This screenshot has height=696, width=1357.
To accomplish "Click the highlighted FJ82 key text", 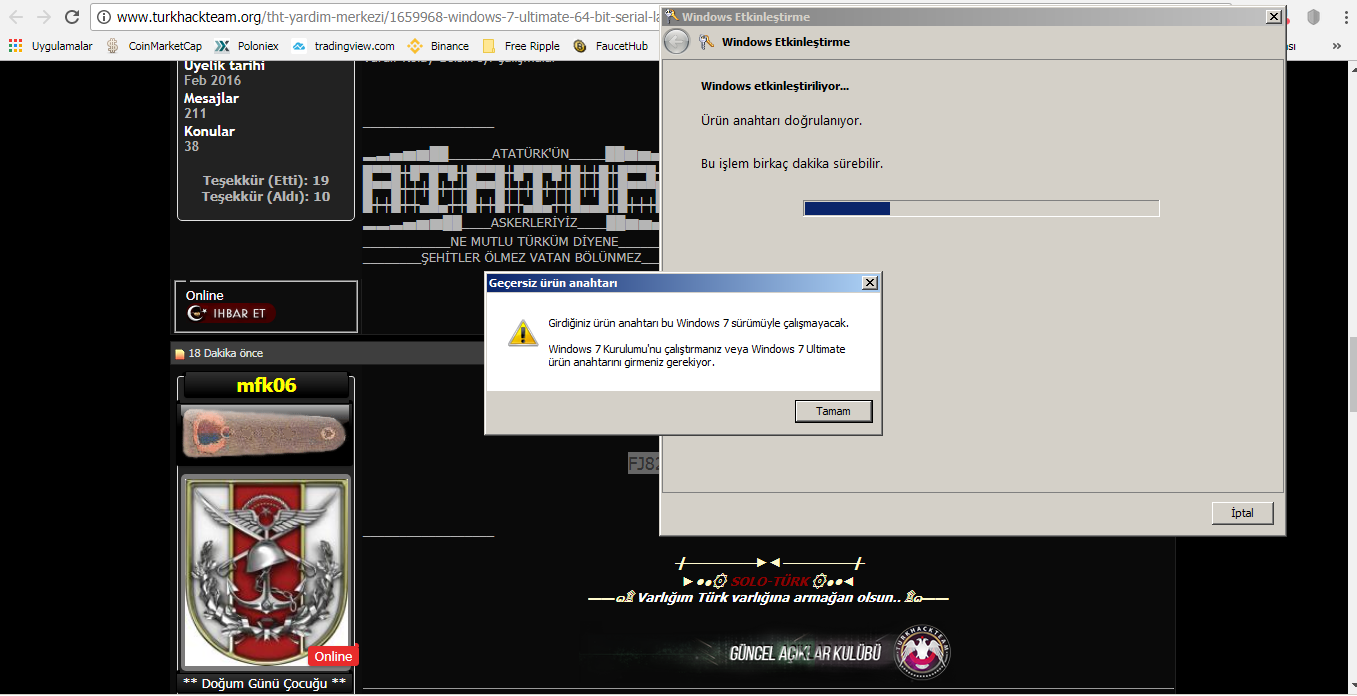I will [643, 463].
